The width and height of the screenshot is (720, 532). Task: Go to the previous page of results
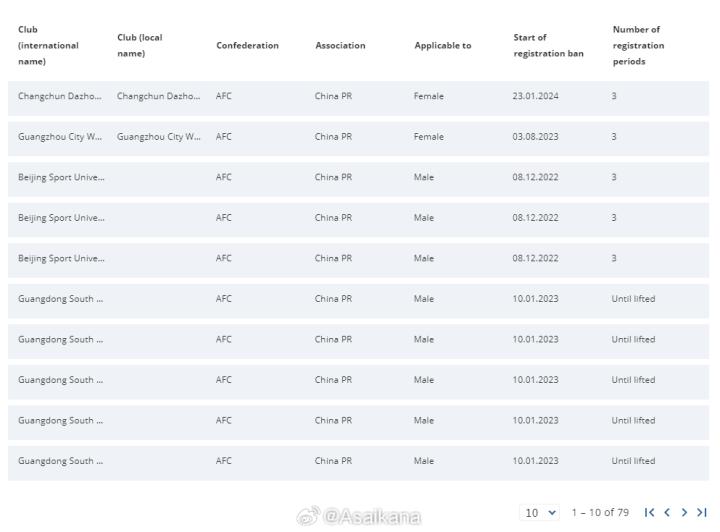coord(667,513)
